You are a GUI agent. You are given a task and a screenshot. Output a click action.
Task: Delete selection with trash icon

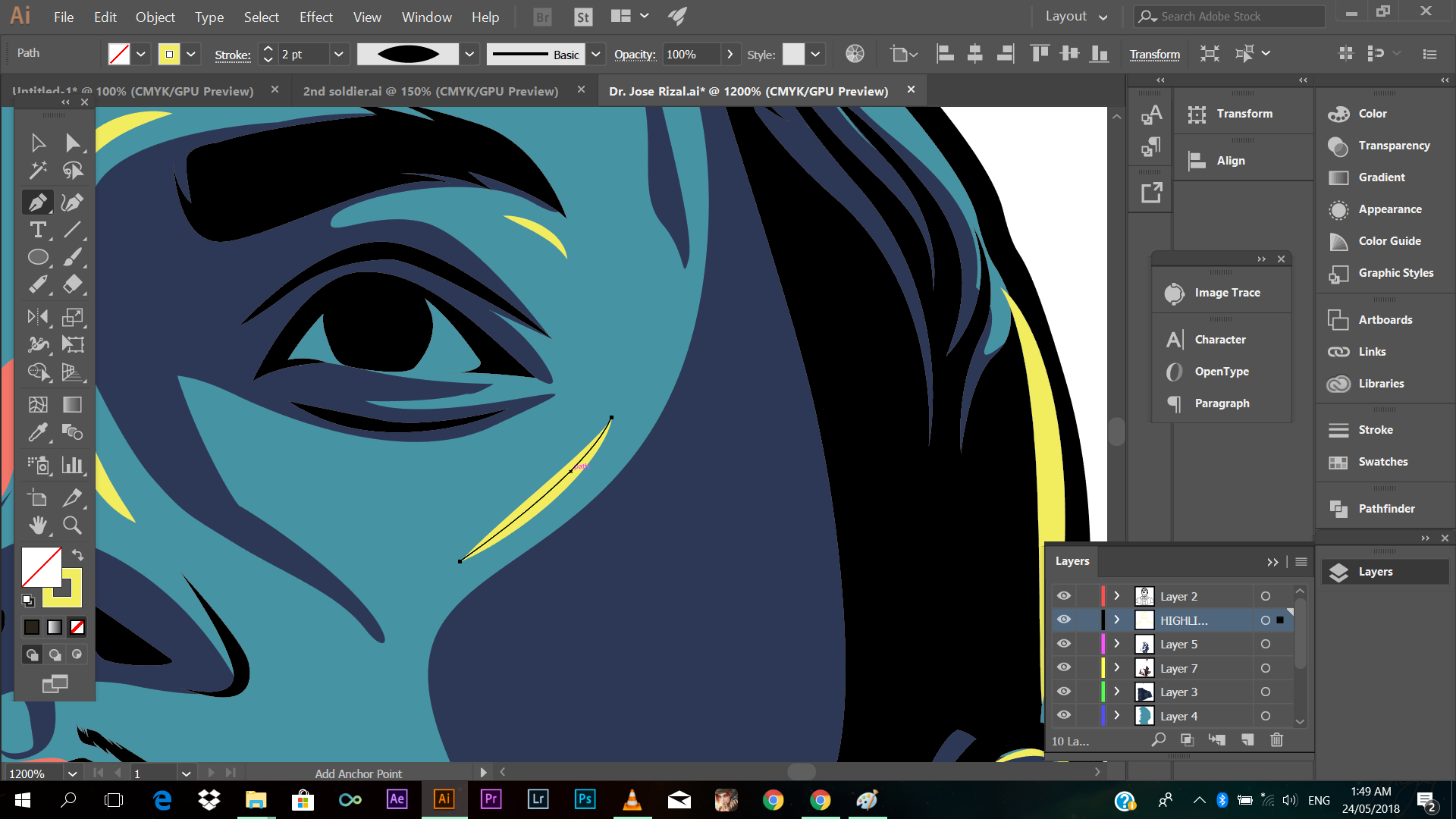1277,740
